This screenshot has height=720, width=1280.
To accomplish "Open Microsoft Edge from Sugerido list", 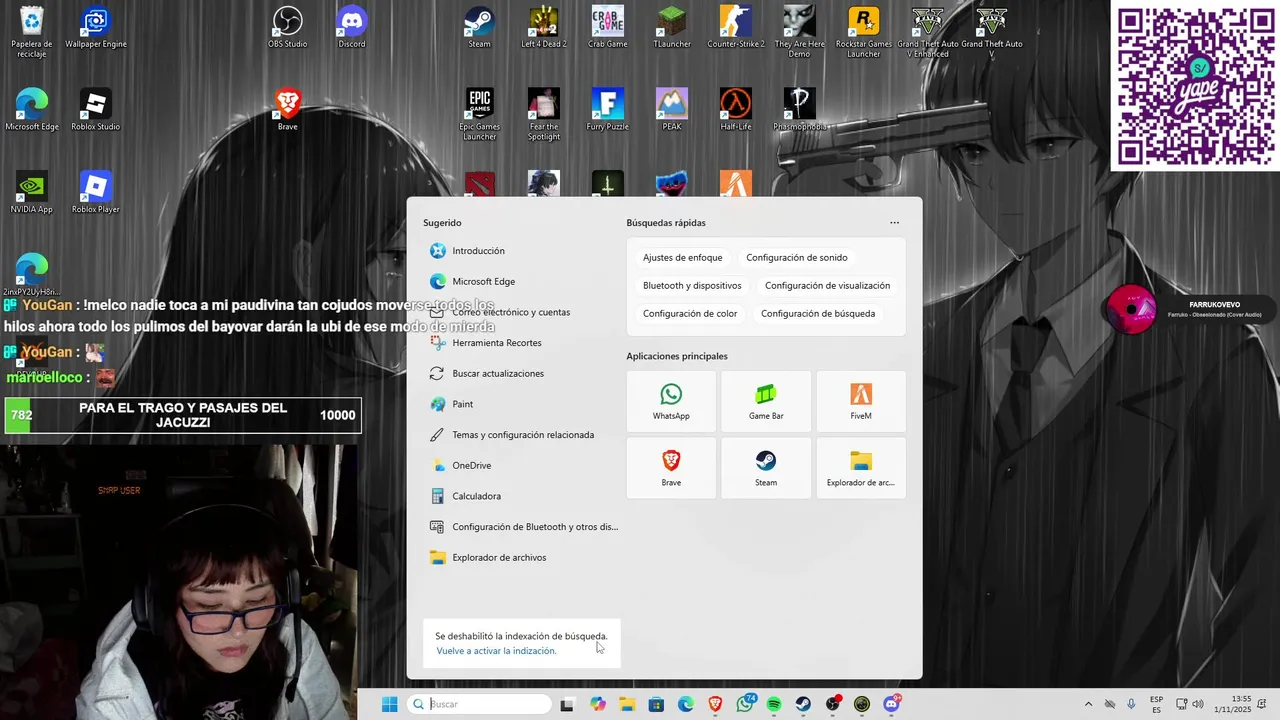I will pyautogui.click(x=521, y=282).
